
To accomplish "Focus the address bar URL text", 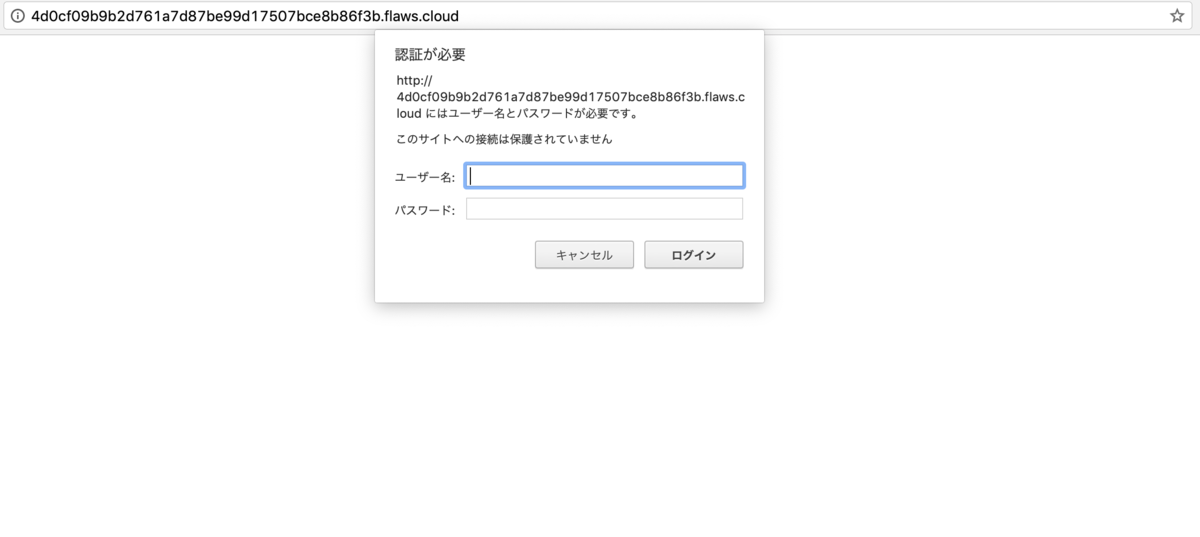I will (245, 16).
